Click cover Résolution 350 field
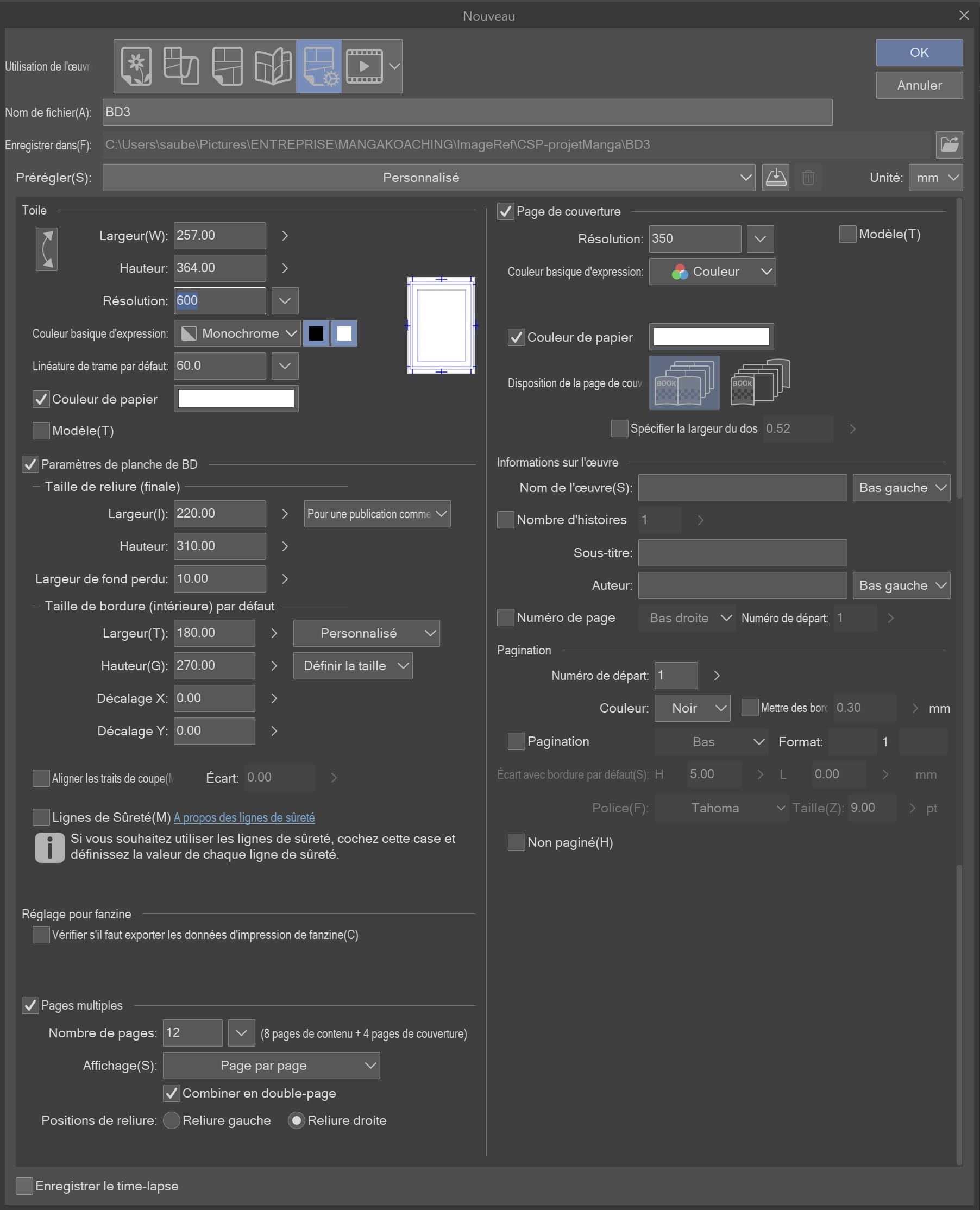 coord(695,239)
